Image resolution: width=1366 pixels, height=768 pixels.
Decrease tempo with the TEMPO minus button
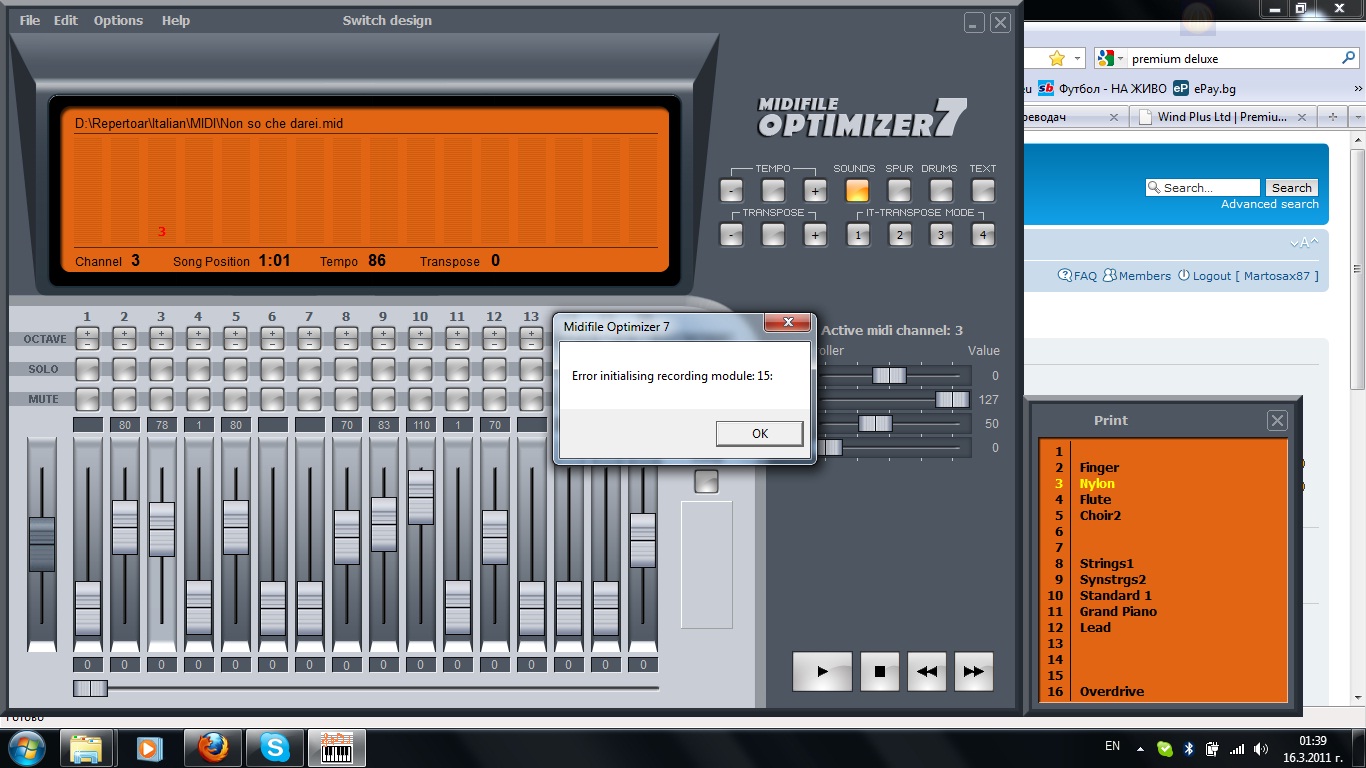coord(731,190)
